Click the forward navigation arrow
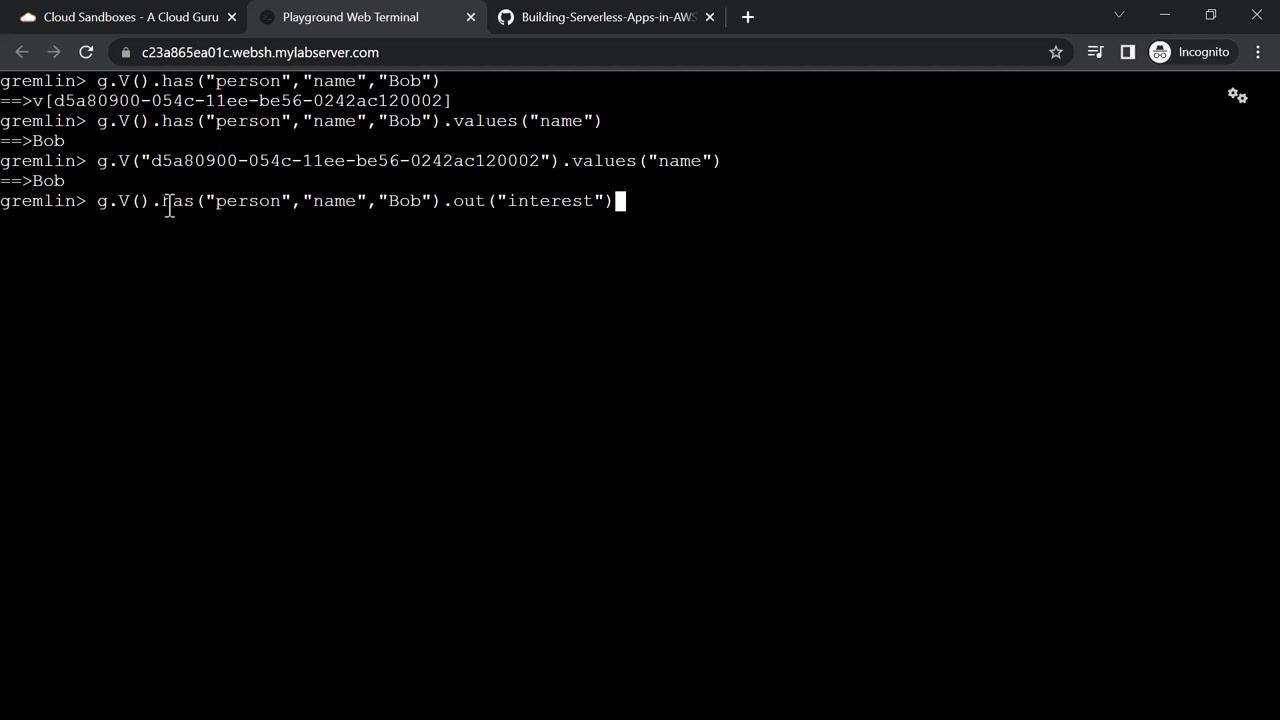1280x720 pixels. tap(54, 52)
